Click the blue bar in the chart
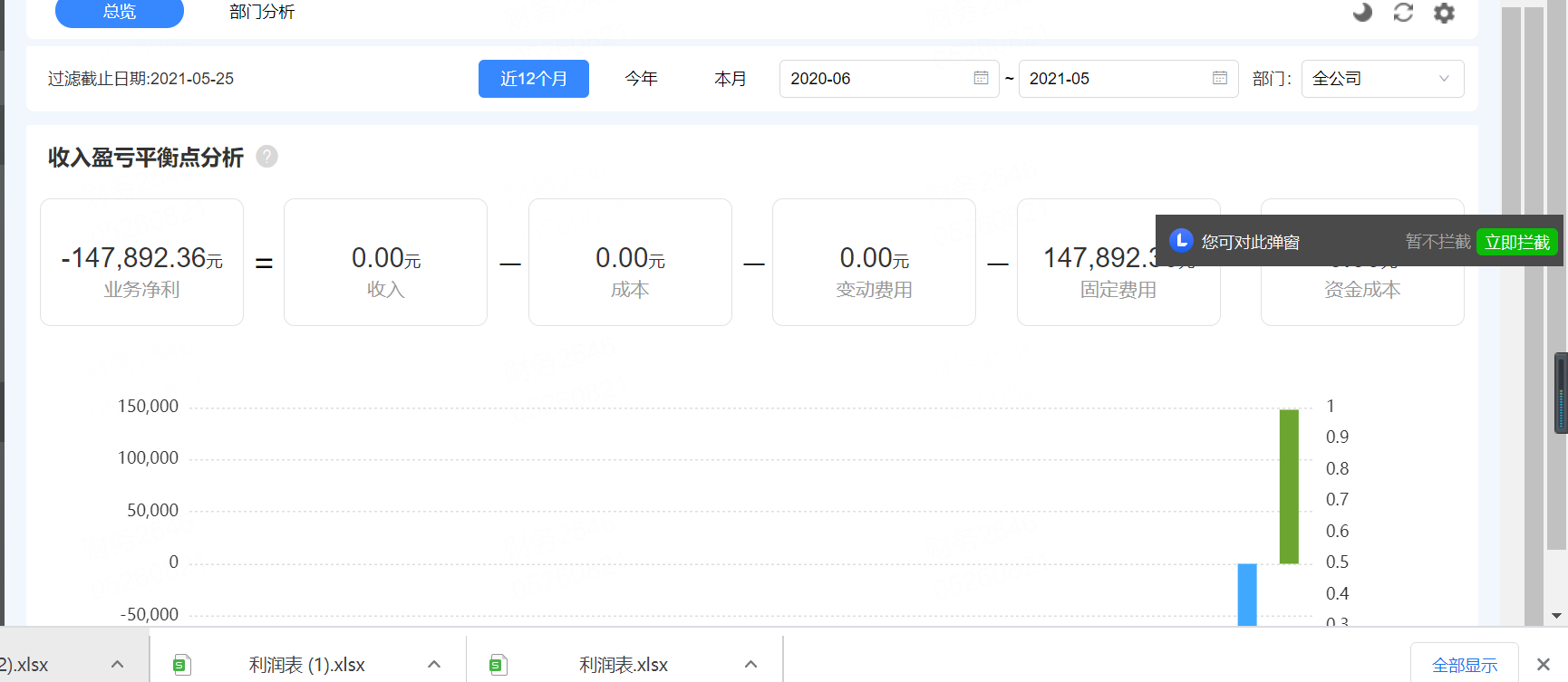This screenshot has height=682, width=1568. tap(1247, 594)
